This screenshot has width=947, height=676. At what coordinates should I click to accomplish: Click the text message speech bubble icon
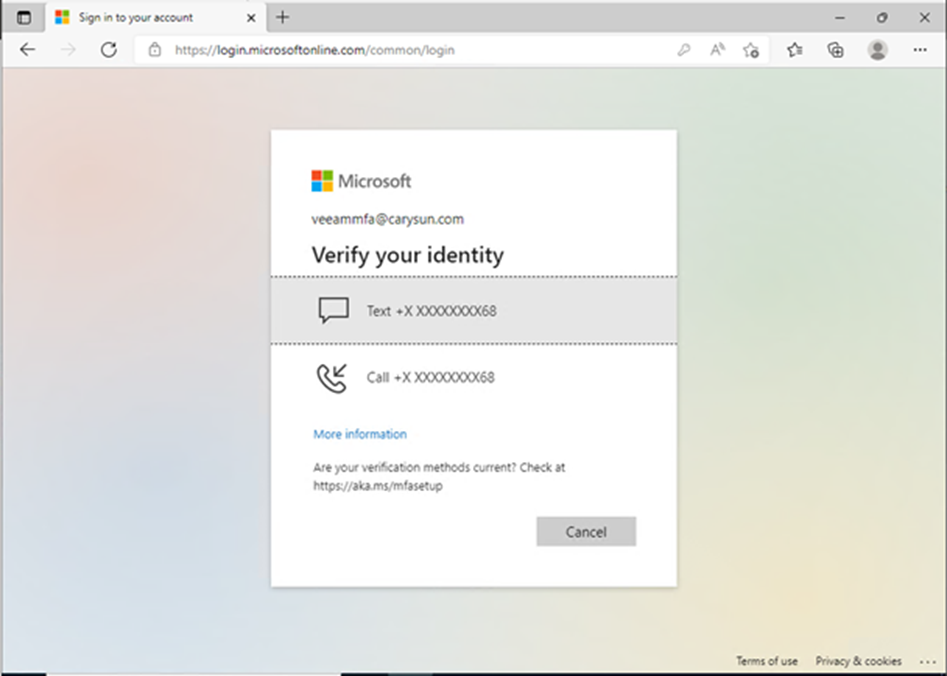coord(333,311)
